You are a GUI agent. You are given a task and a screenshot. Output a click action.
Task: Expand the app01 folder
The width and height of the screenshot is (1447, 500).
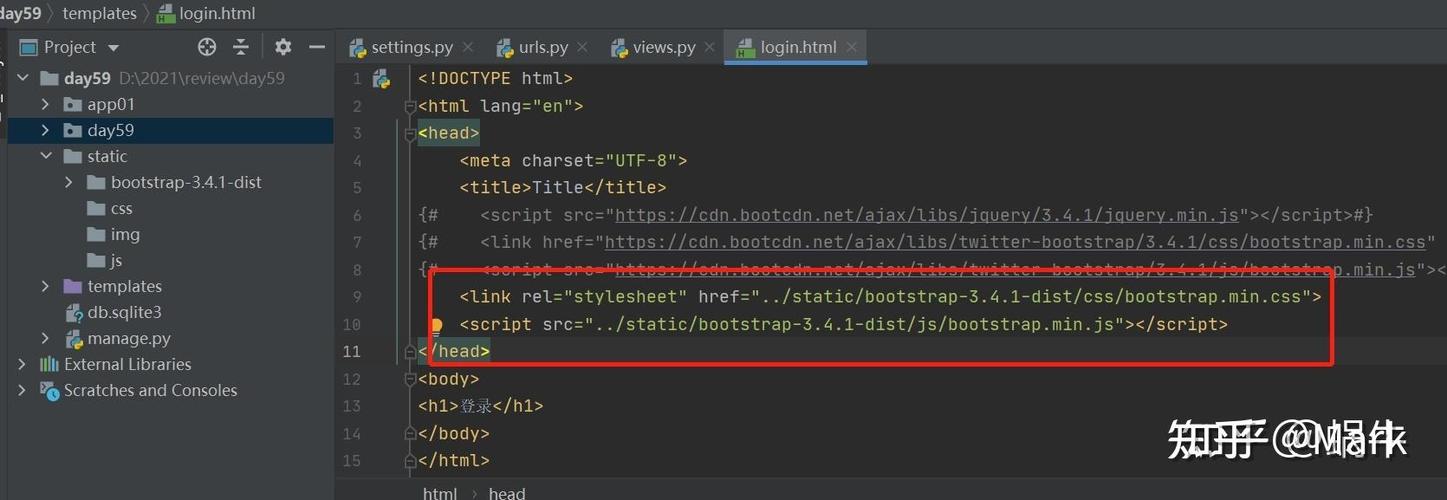[45, 104]
